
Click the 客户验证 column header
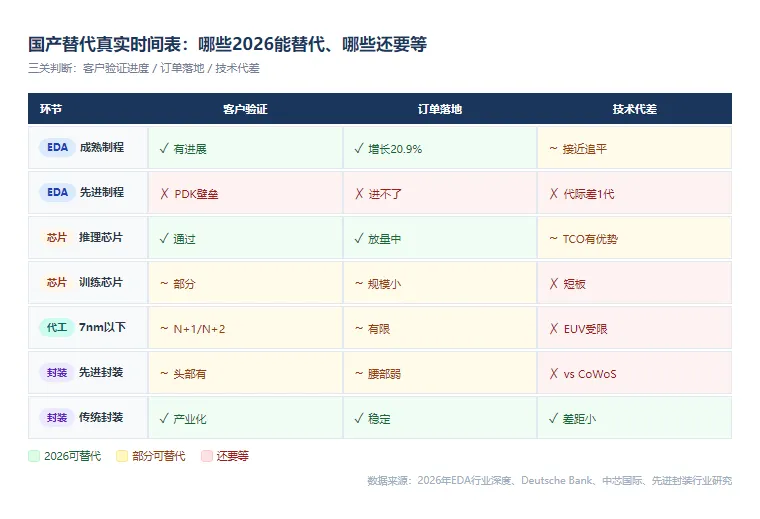point(245,109)
